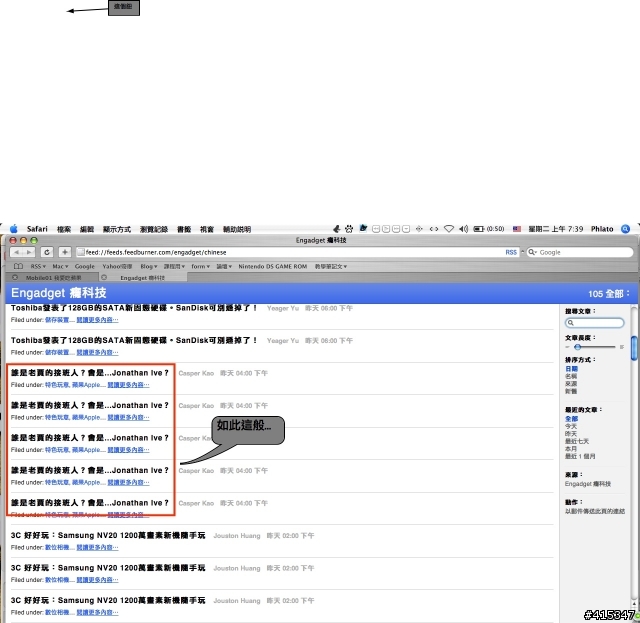Expand the Mac bookmarks folder
The height and width of the screenshot is (623, 640).
pos(60,266)
